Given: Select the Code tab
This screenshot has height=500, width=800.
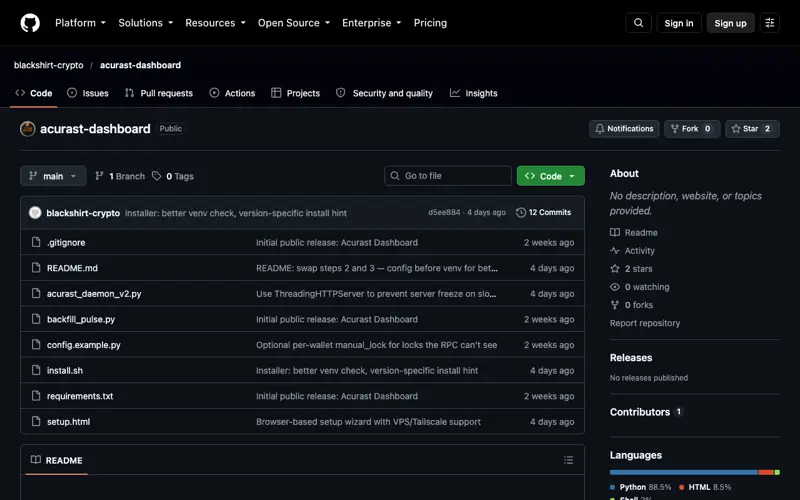Looking at the screenshot, I should [x=34, y=93].
